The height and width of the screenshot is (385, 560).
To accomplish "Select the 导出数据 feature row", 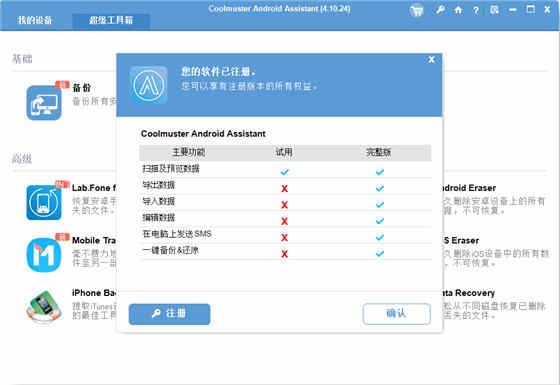I will click(285, 186).
